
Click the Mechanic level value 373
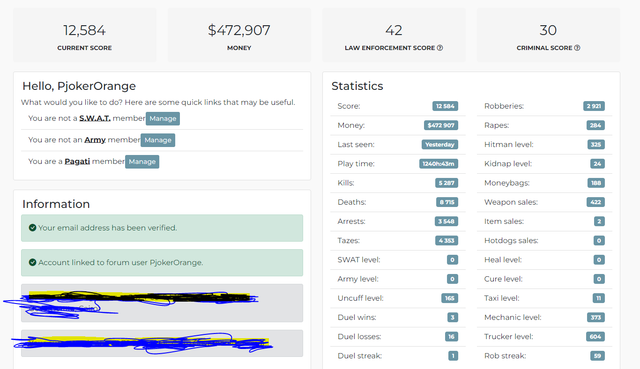[596, 317]
